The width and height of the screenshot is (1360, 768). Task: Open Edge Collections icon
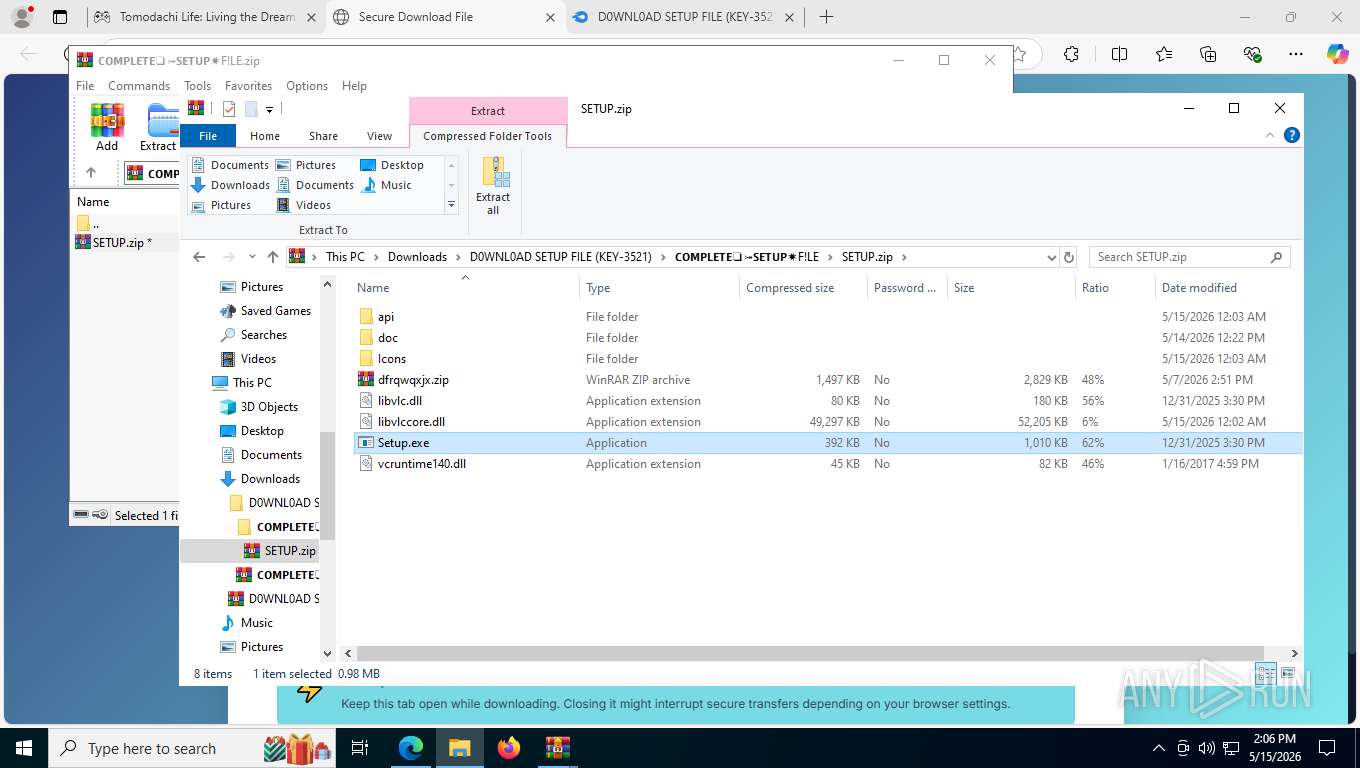1208,54
